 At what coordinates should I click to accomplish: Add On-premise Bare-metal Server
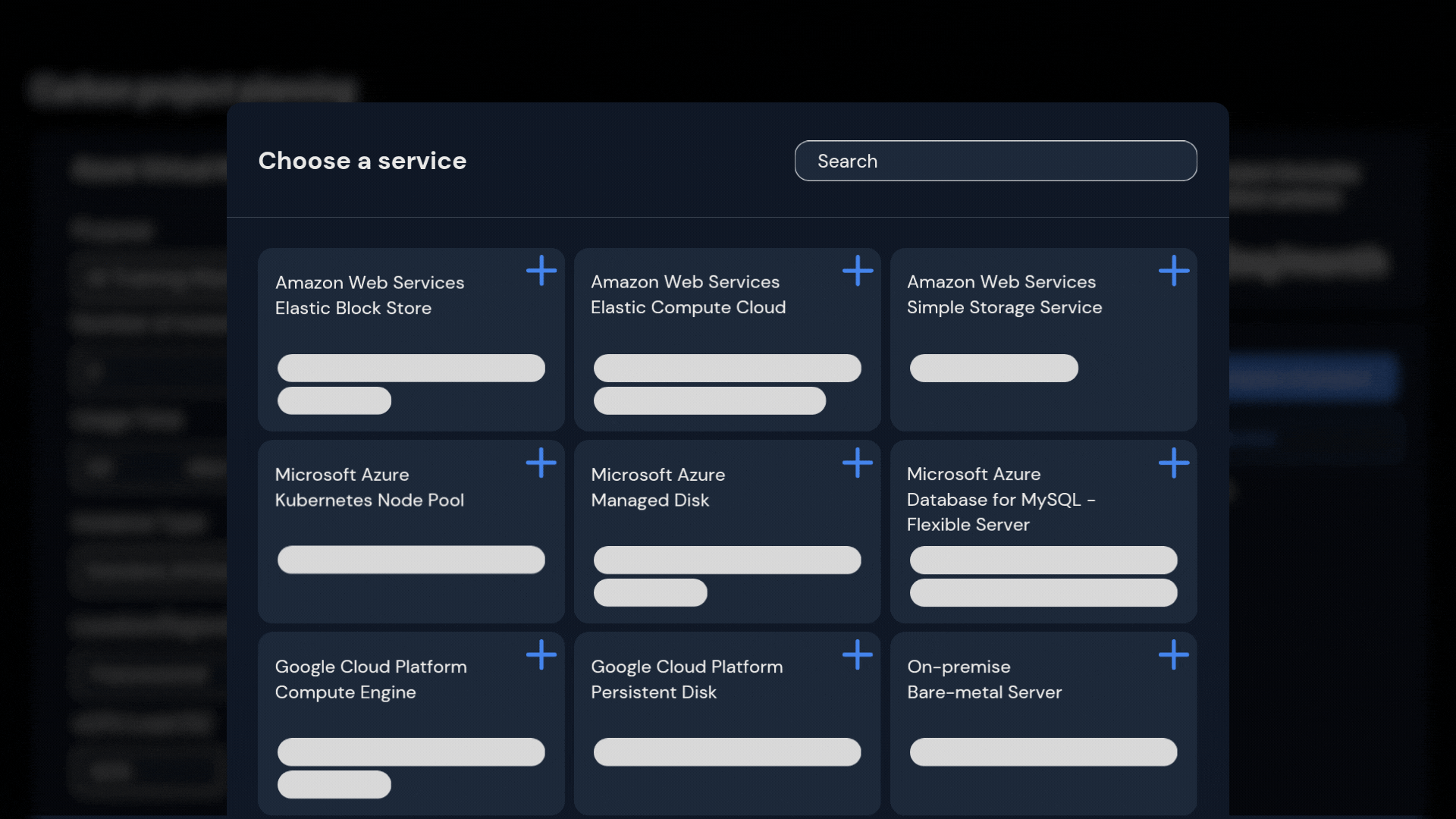tap(1174, 654)
